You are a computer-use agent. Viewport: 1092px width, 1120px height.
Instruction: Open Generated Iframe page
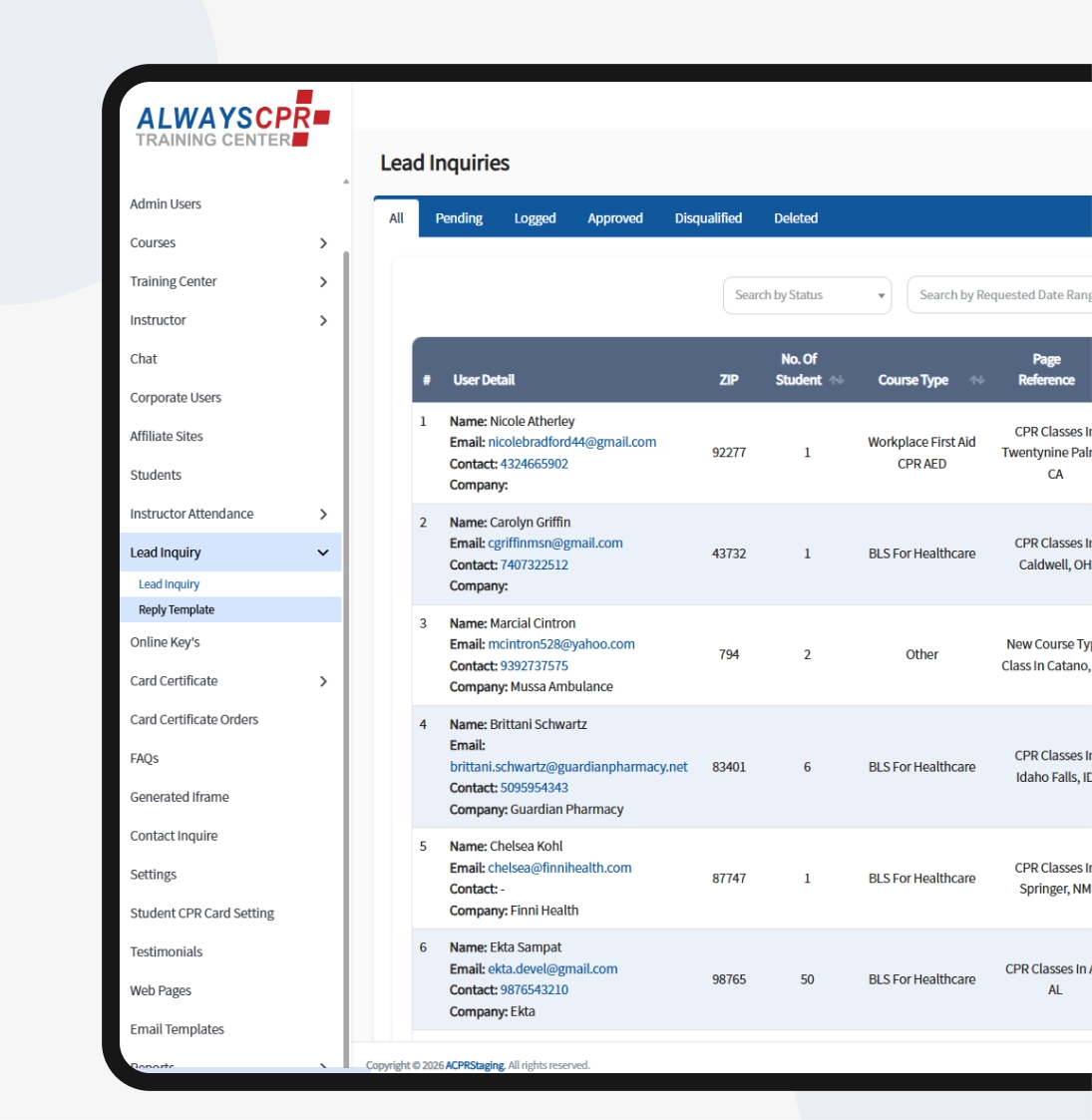point(180,797)
